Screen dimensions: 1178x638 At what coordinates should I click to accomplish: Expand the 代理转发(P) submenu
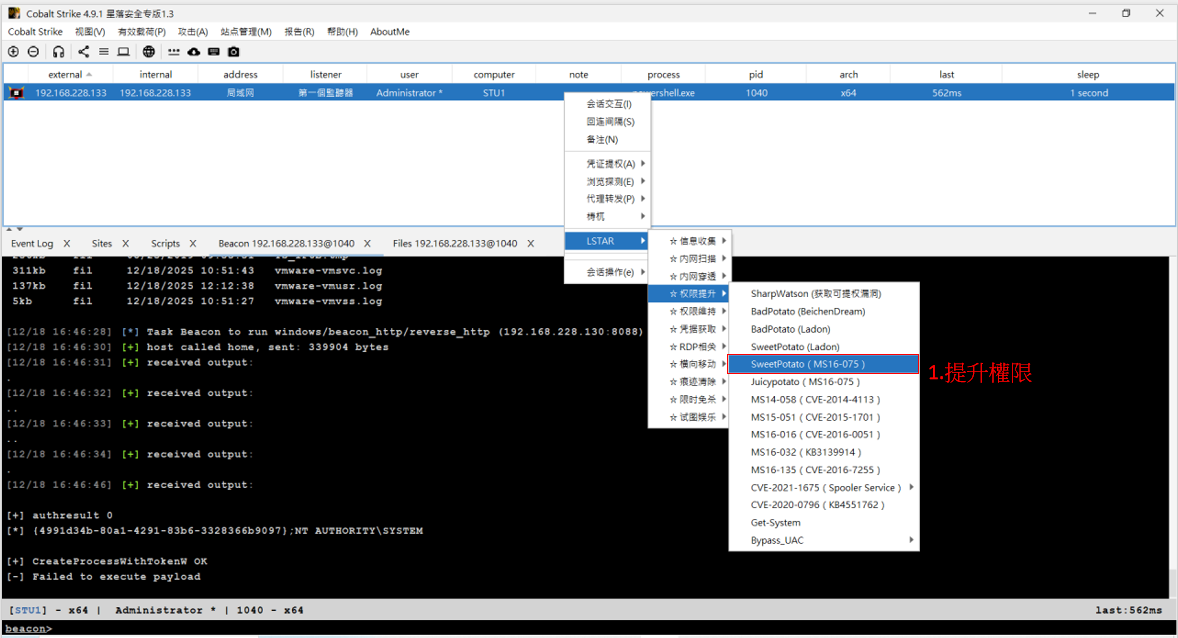[x=607, y=198]
